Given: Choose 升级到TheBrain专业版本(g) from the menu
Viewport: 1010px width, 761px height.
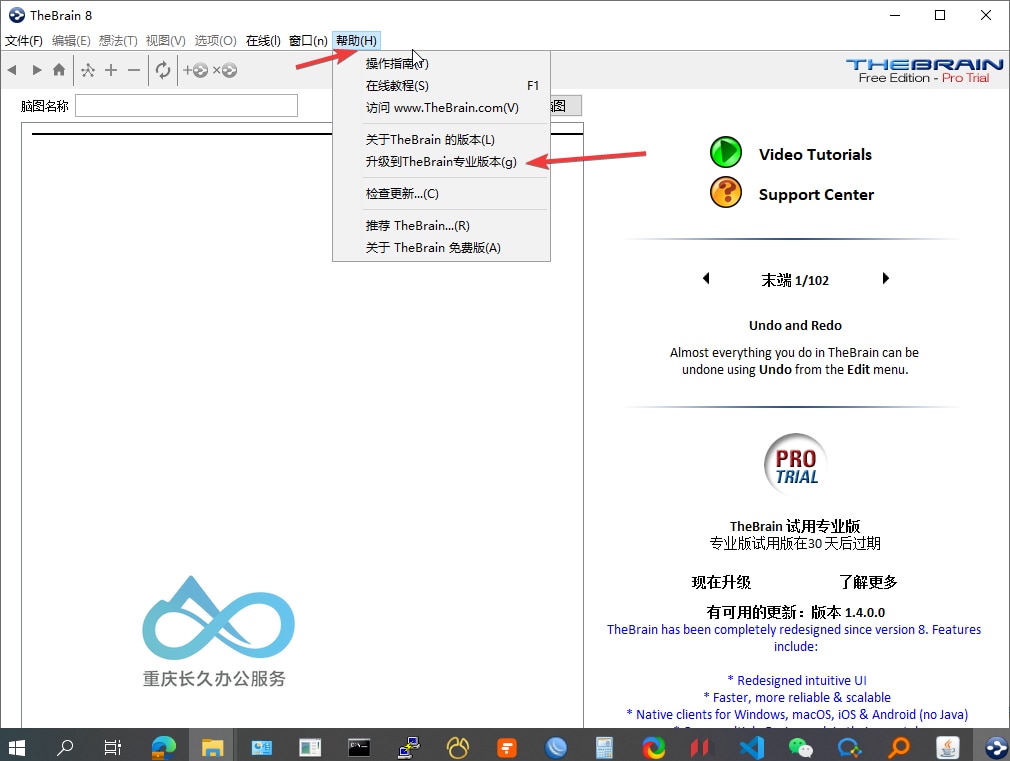Looking at the screenshot, I should (x=441, y=162).
